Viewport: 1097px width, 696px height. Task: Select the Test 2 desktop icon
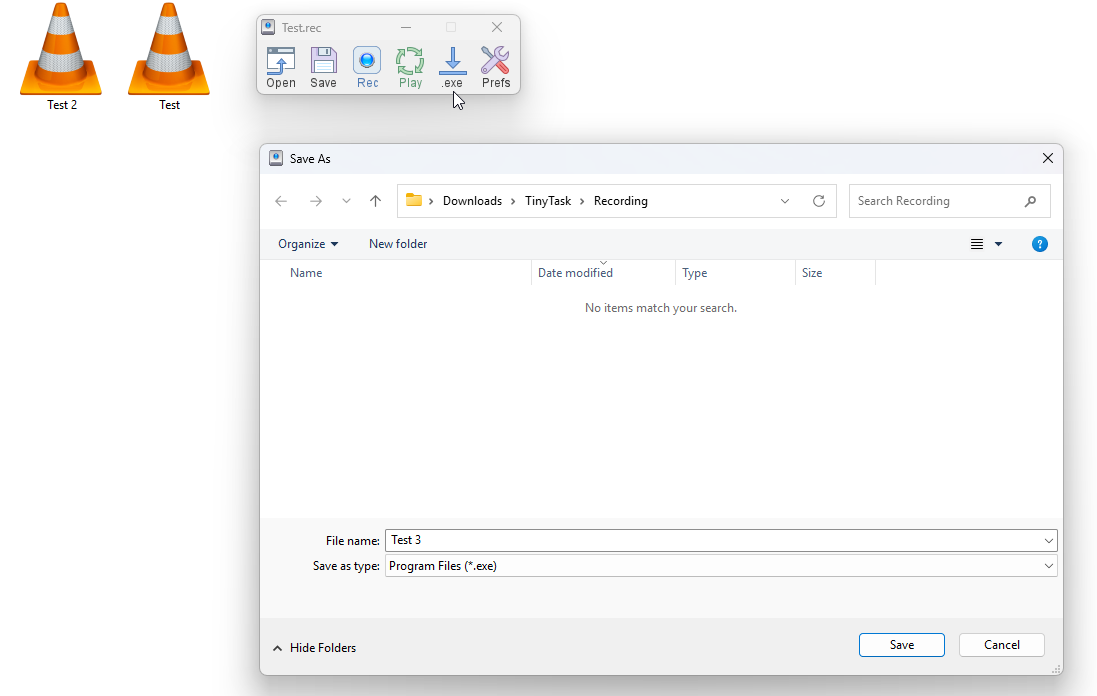click(x=62, y=56)
